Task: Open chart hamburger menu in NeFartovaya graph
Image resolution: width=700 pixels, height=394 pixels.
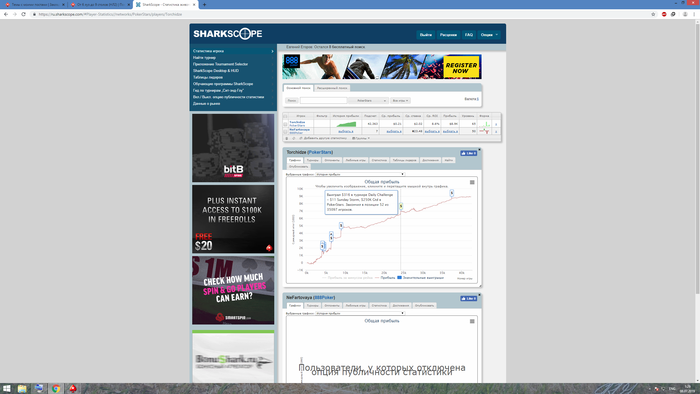Action: click(x=472, y=321)
